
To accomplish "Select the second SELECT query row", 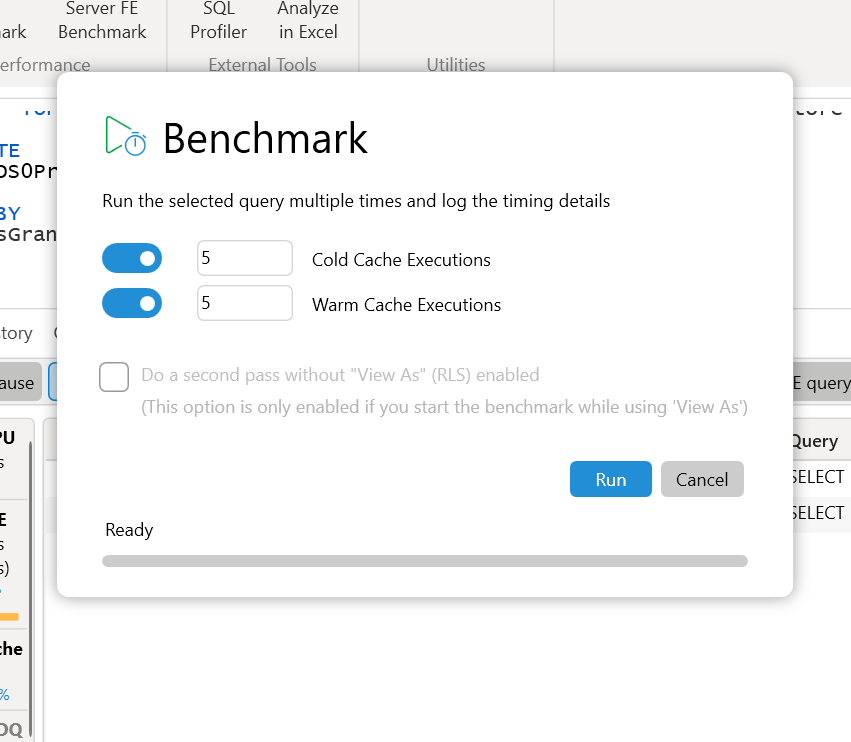I will pos(820,513).
